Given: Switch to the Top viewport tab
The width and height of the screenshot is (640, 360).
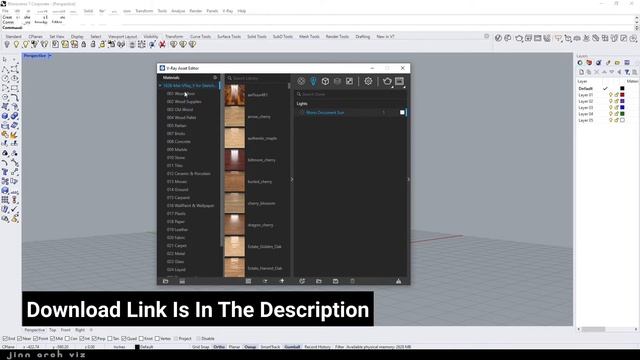Looking at the screenshot, I should click(x=53, y=330).
